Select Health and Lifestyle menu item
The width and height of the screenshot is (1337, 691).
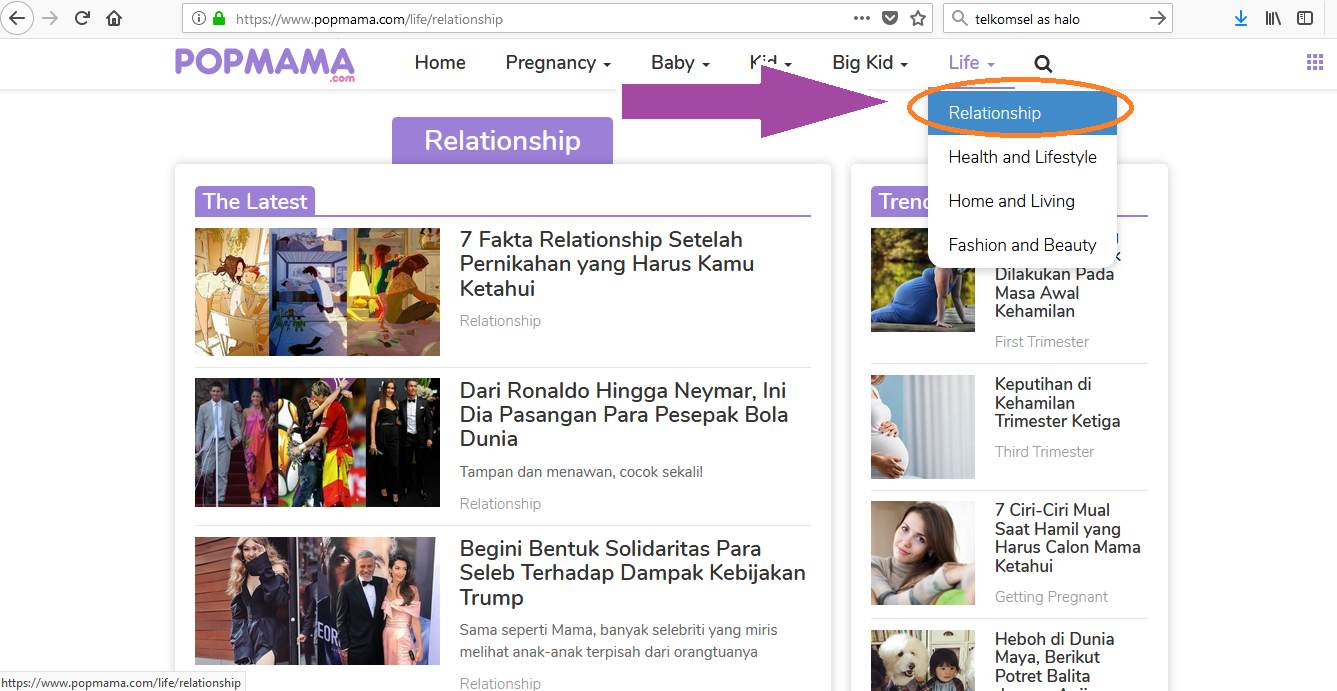tap(1022, 157)
